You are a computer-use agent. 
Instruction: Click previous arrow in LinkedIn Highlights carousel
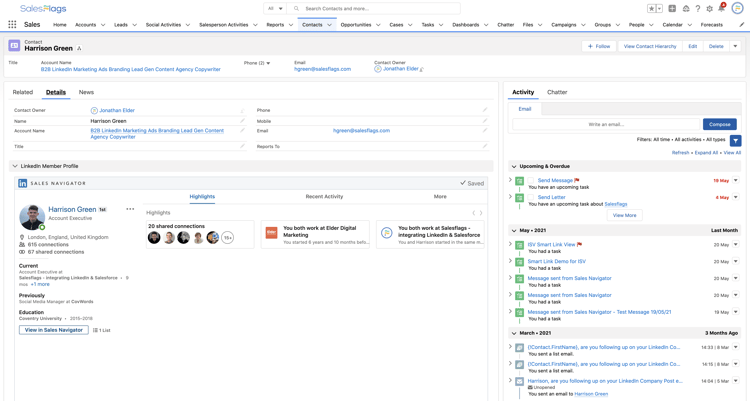click(x=474, y=213)
